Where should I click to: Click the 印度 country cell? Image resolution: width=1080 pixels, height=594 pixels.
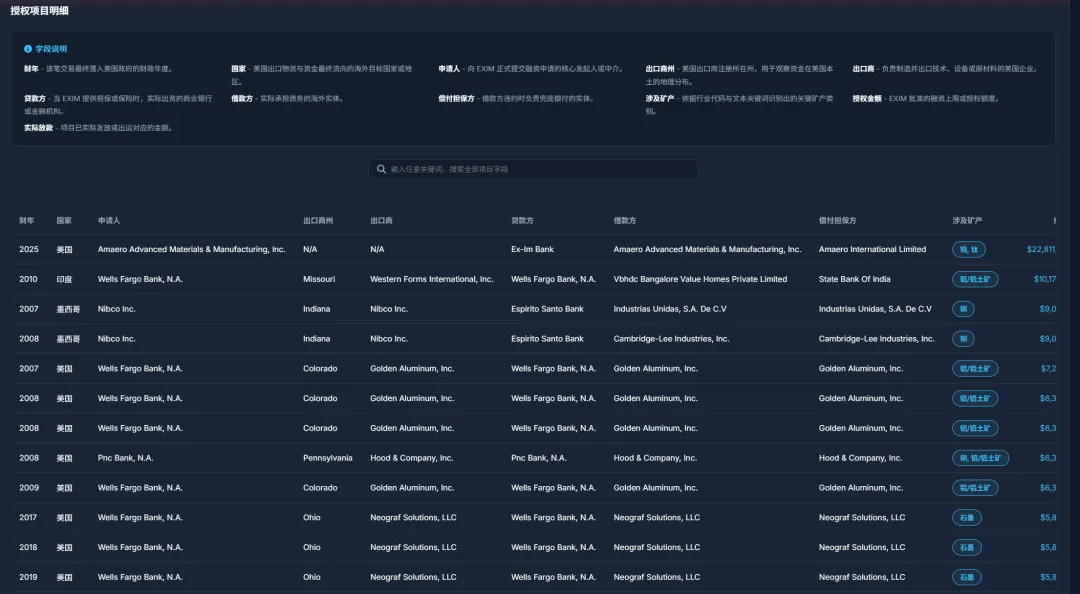(64, 279)
